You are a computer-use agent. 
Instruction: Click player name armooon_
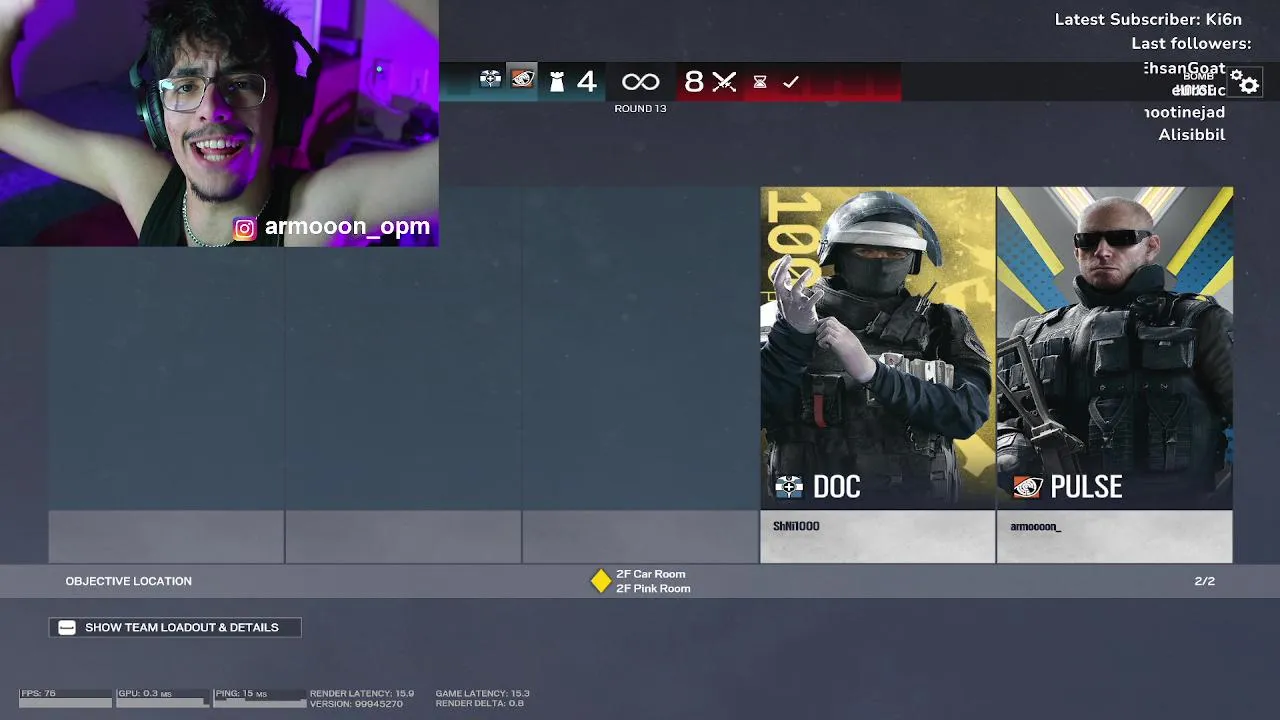tap(1036, 526)
